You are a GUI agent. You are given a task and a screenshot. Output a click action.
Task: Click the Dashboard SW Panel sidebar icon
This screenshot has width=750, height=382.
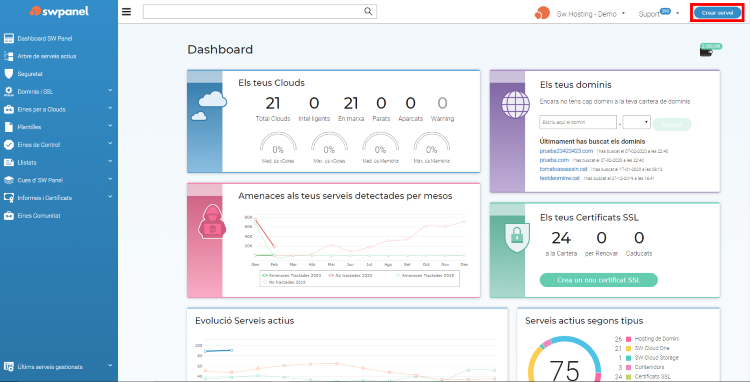9,38
